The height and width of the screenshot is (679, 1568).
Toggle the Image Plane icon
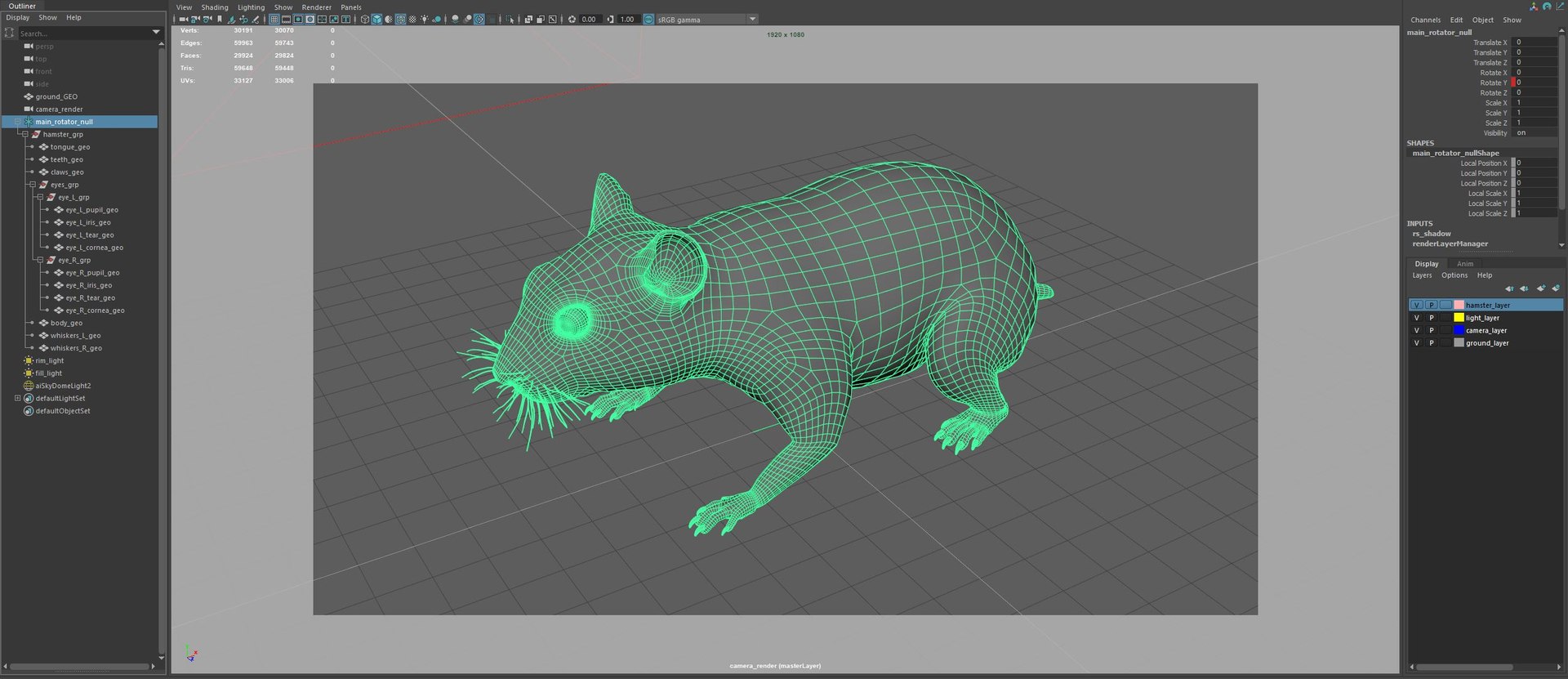(232, 19)
